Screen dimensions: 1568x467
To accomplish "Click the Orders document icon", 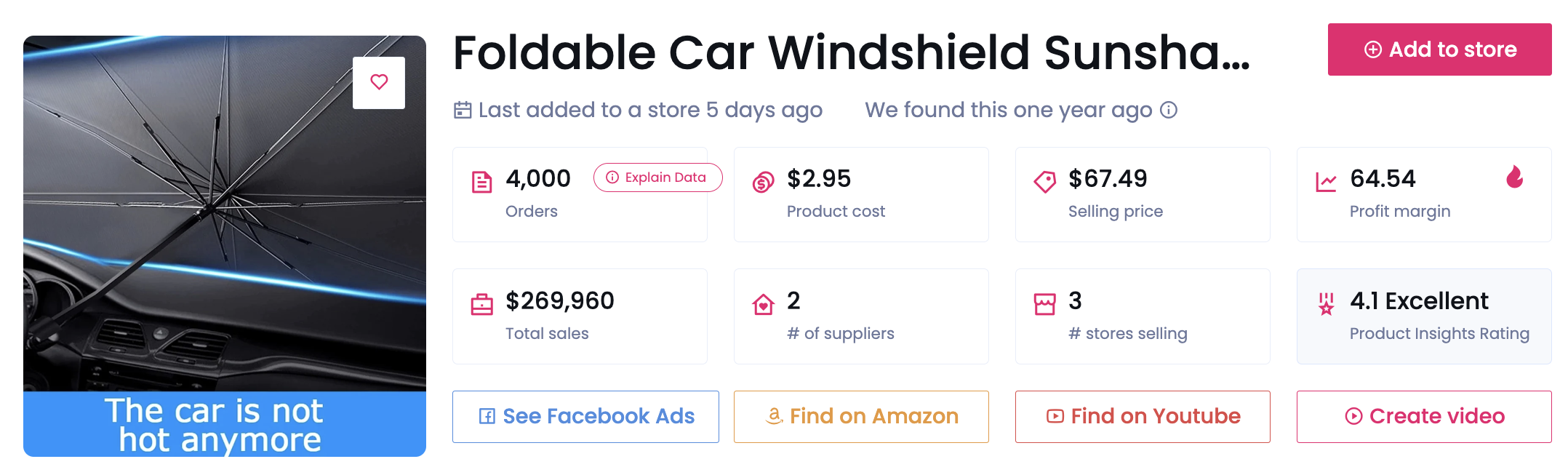I will (481, 182).
